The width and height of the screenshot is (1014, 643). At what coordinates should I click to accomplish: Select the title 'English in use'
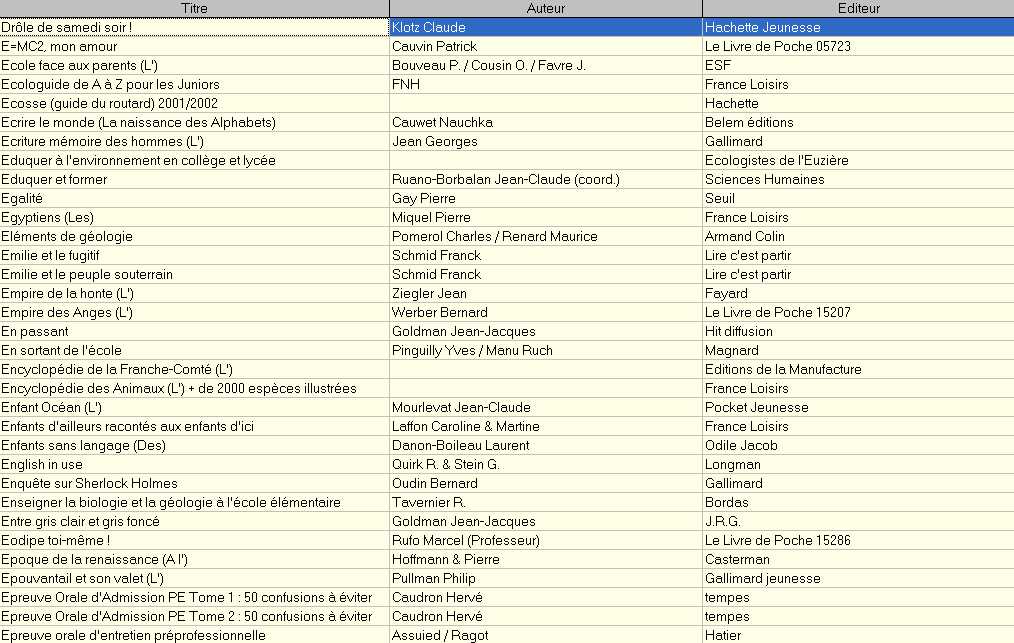click(42, 464)
